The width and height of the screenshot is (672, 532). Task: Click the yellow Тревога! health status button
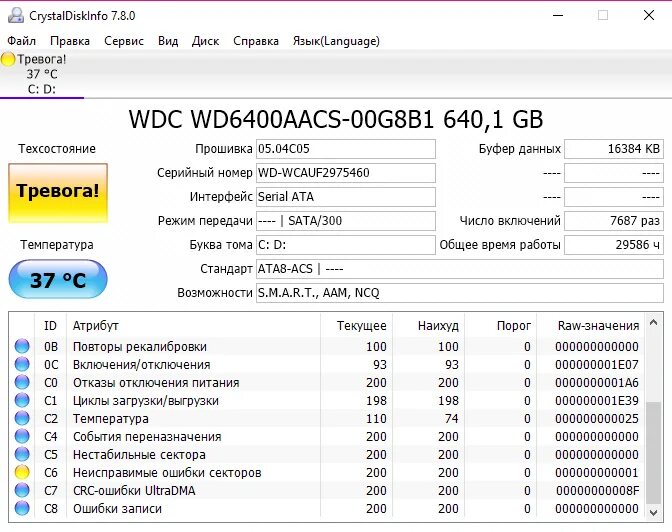[58, 193]
